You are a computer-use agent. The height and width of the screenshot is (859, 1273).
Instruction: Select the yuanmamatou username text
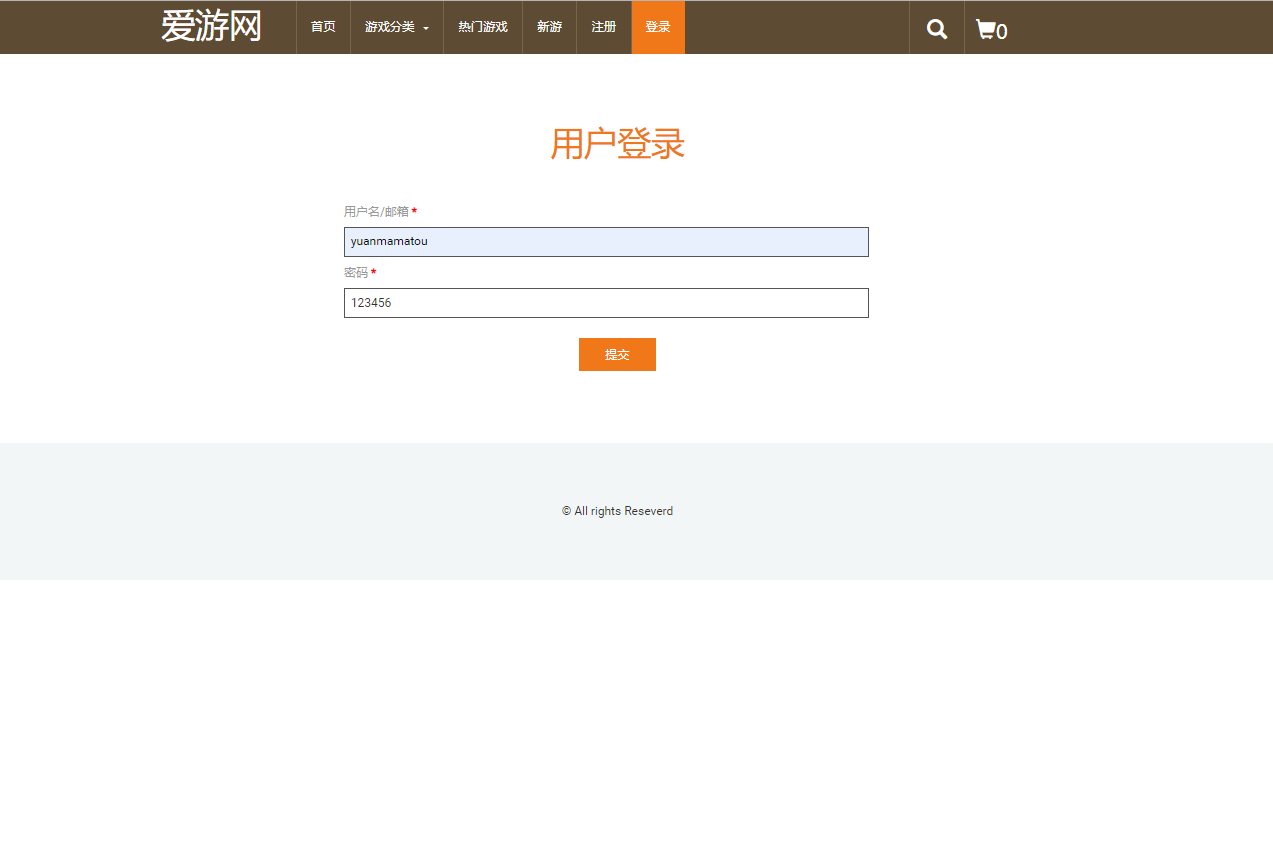tap(388, 241)
